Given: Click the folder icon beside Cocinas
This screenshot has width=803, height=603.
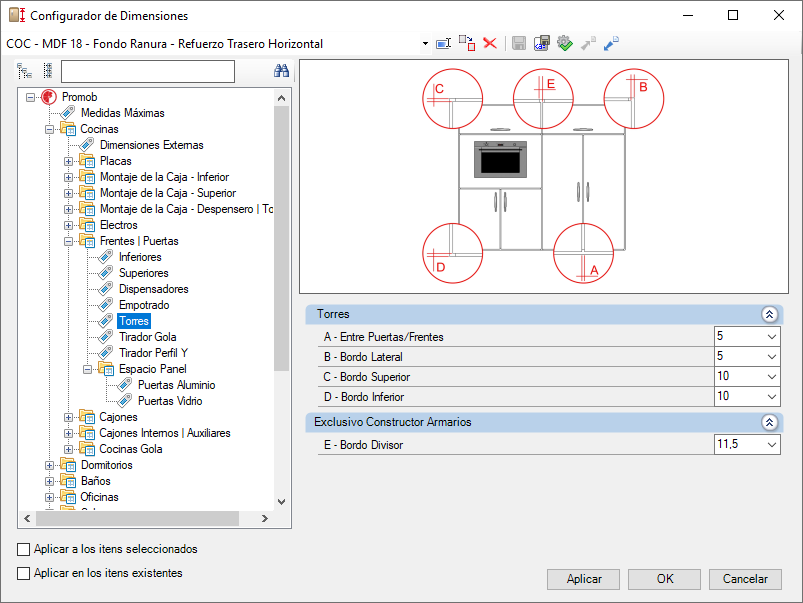Looking at the screenshot, I should (68, 129).
